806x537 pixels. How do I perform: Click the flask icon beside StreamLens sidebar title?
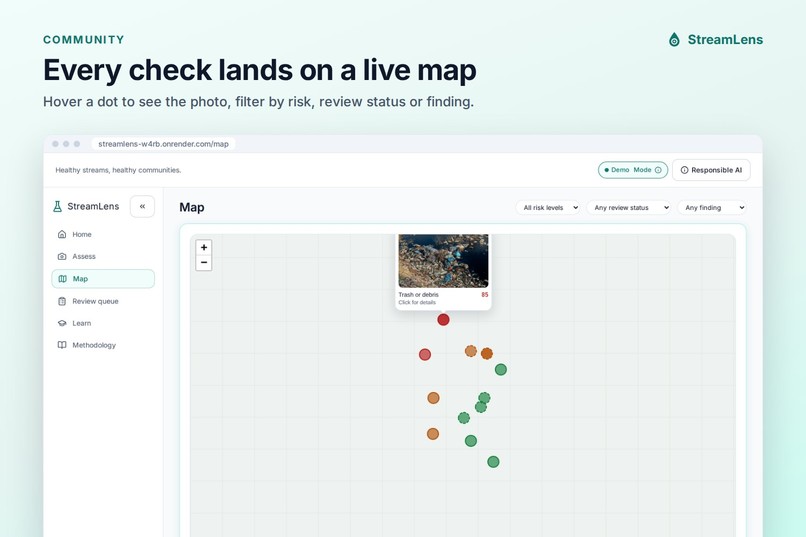tap(57, 207)
